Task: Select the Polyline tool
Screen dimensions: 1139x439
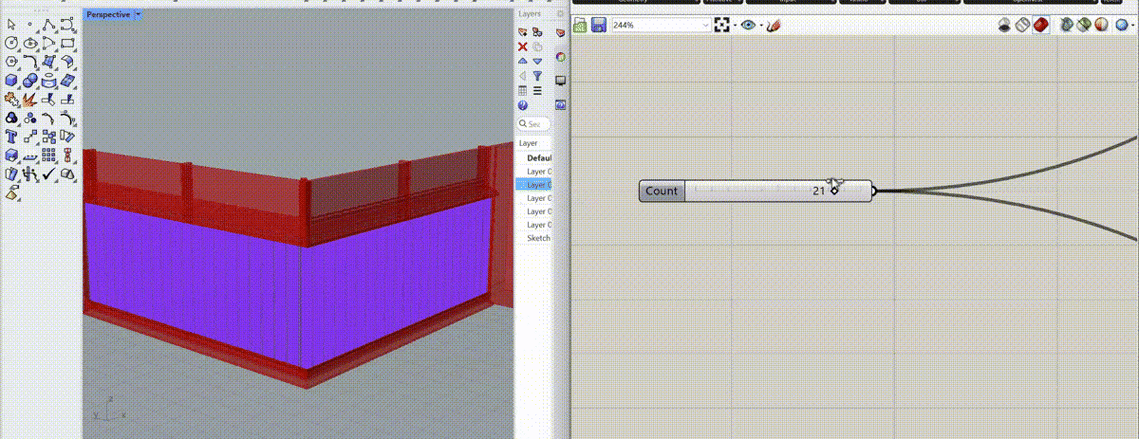Action: pos(49,25)
